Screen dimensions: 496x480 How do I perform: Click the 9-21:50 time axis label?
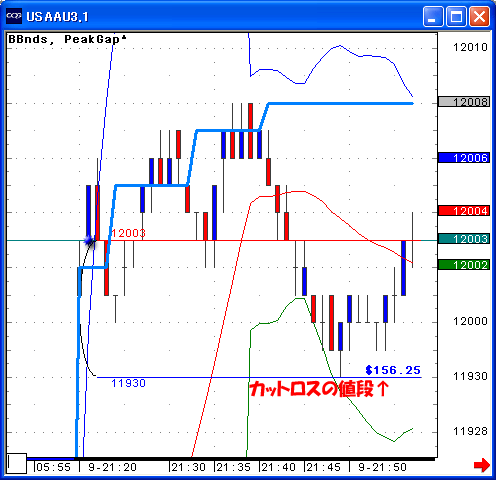pos(382,467)
